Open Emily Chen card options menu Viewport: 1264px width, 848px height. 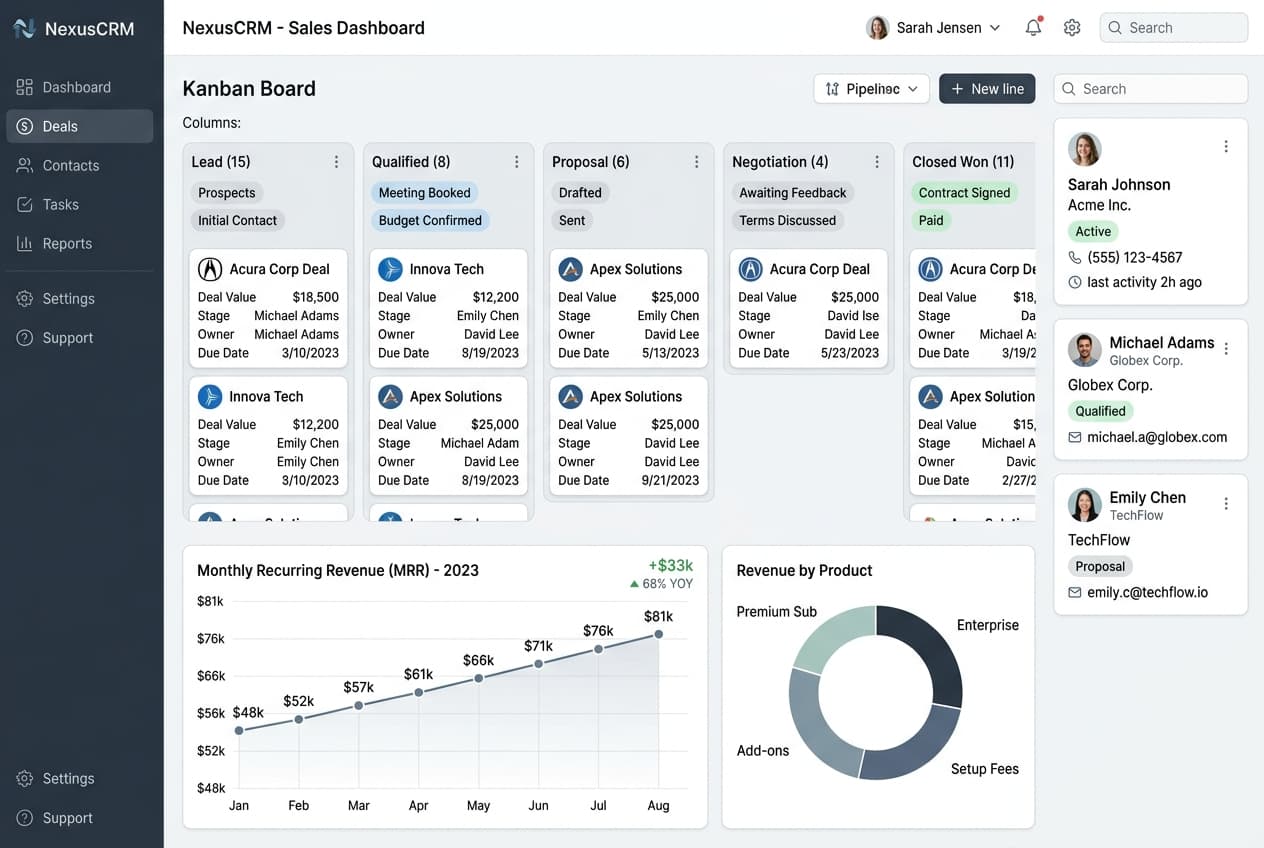click(x=1226, y=504)
